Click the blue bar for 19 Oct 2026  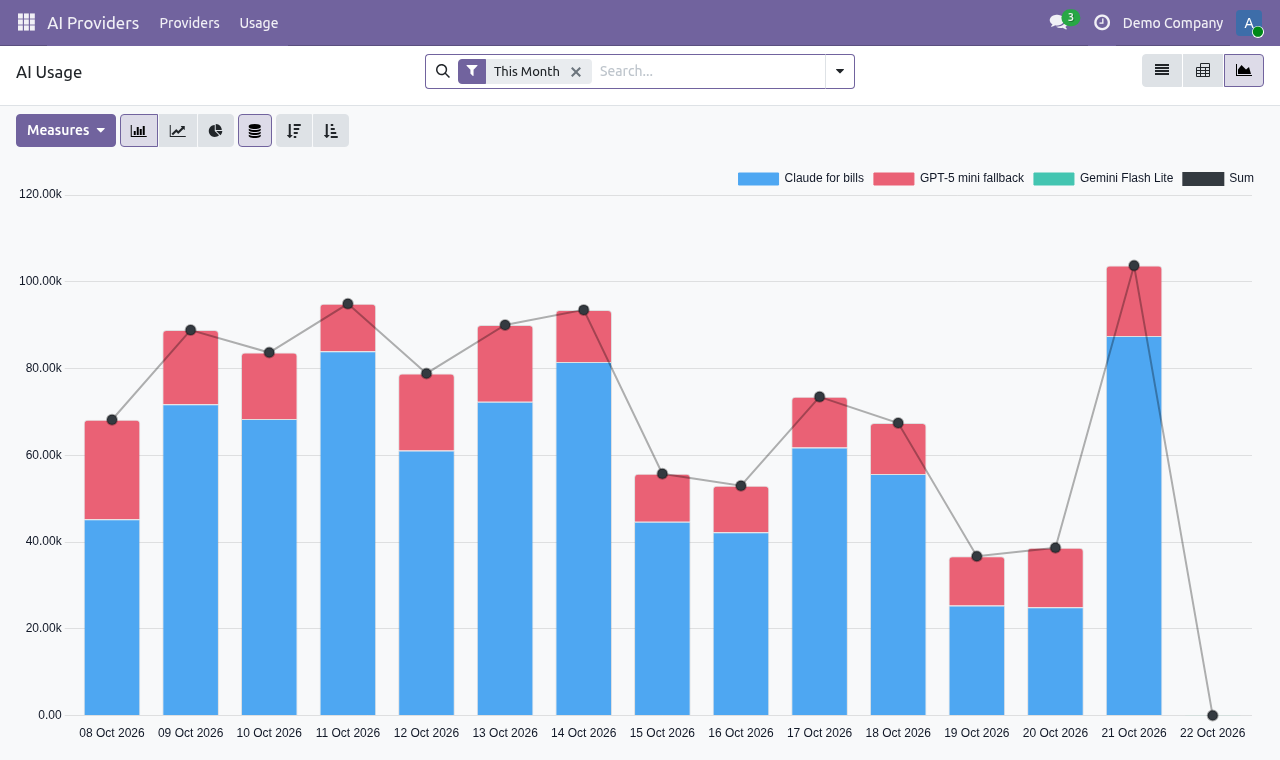coord(977,661)
